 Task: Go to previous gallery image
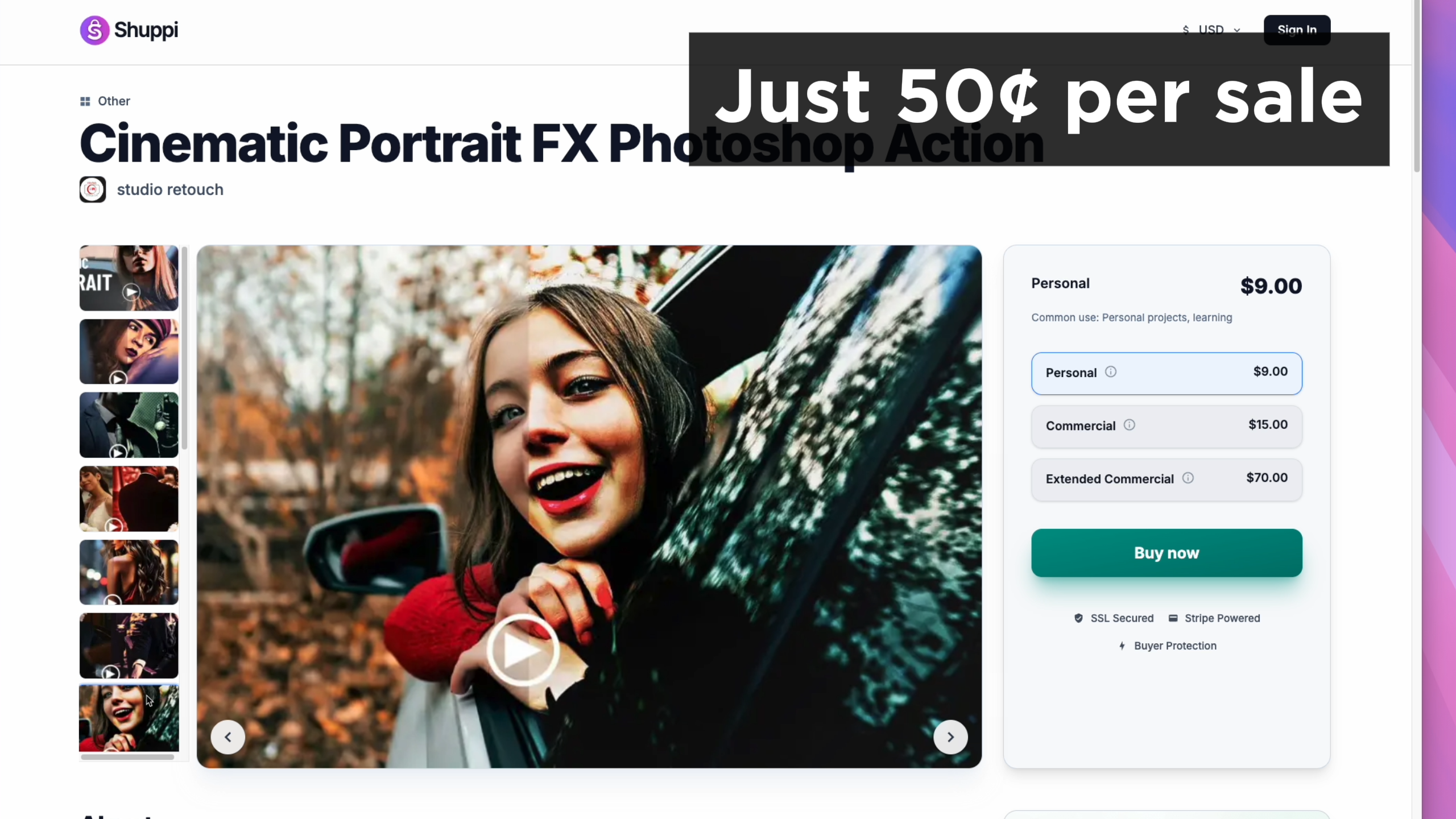[x=228, y=737]
